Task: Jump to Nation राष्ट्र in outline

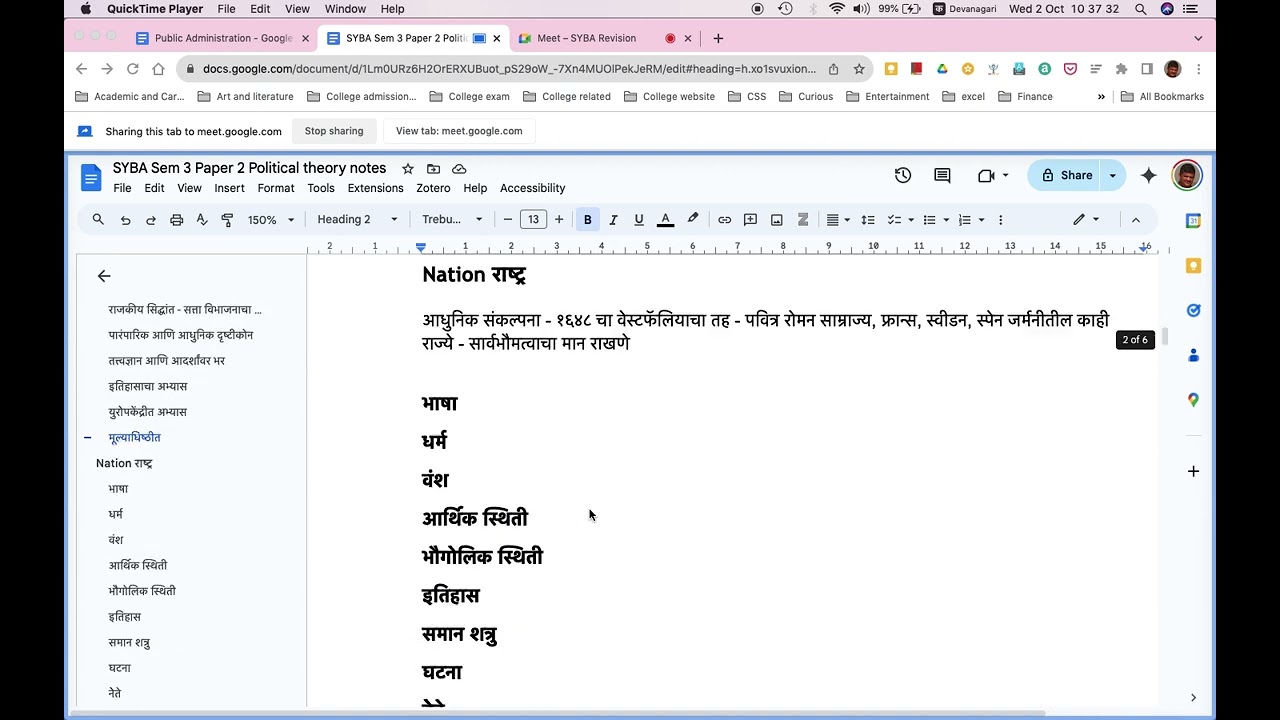Action: 124,463
